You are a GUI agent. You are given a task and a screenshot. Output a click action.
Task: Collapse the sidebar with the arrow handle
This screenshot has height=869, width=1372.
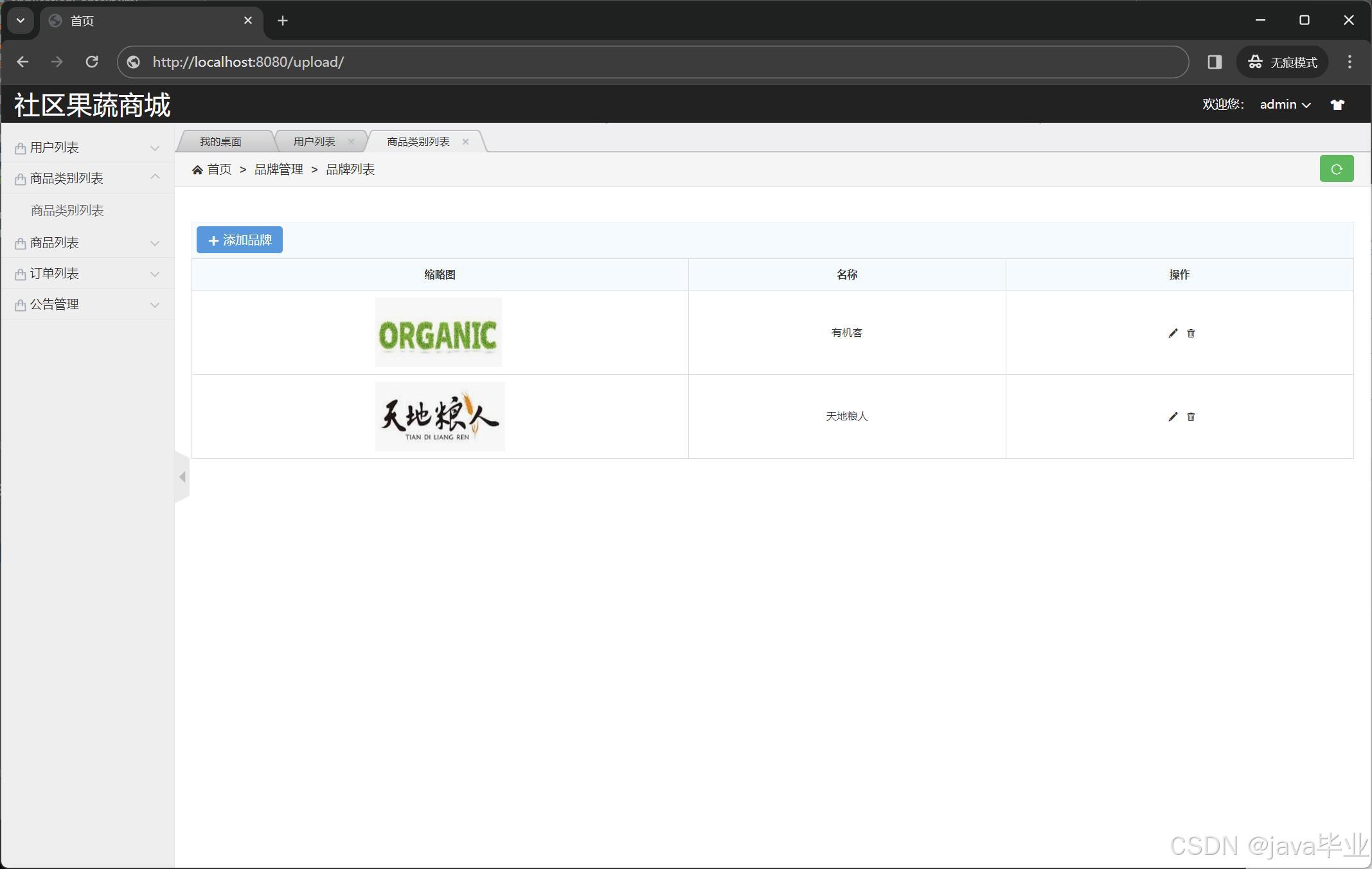click(x=182, y=477)
